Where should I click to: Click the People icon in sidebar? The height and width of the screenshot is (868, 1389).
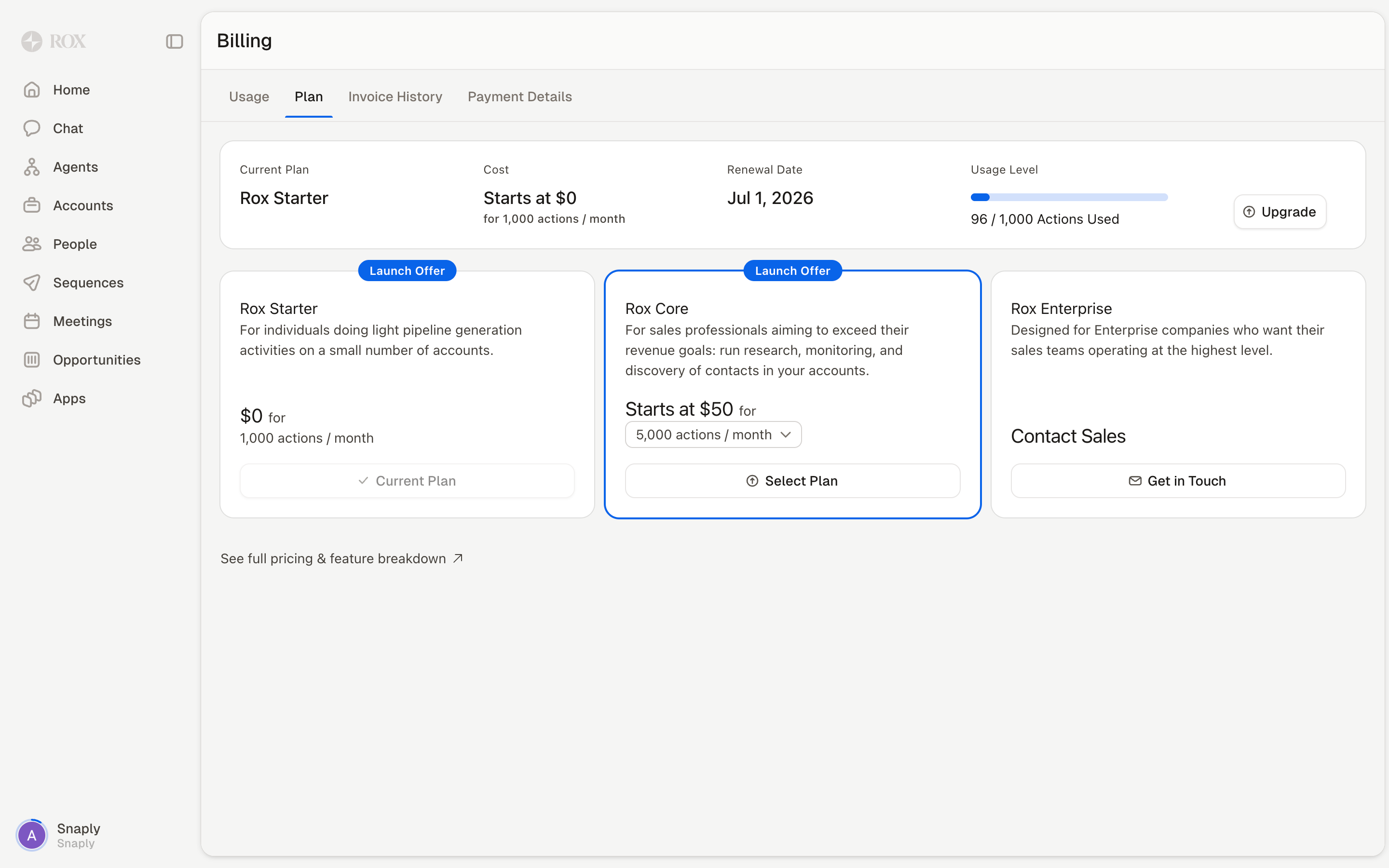coord(31,244)
